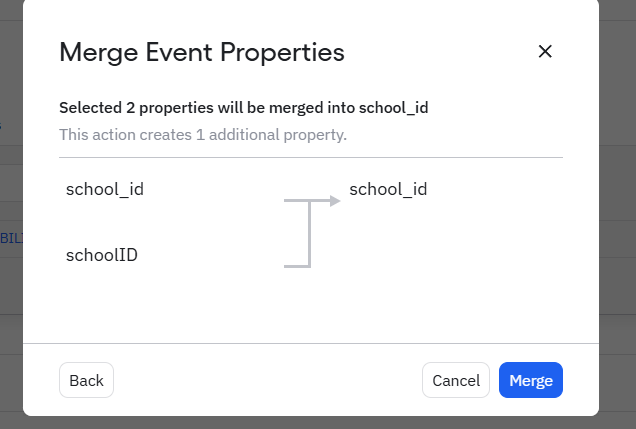Click dimmed backdrop below the dialog
This screenshot has width=636, height=429.
[300, 422]
